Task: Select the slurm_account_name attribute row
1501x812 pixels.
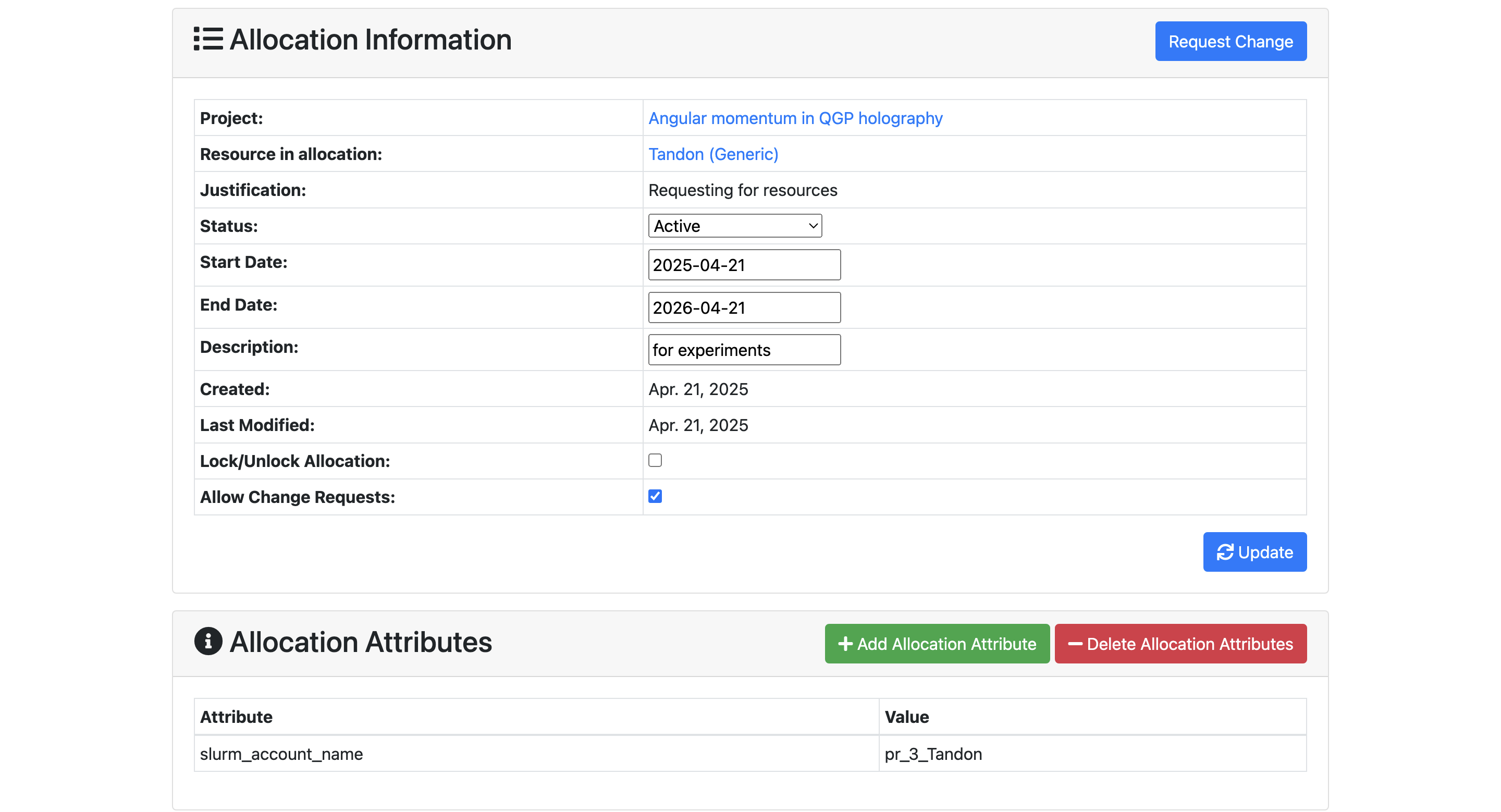Action: pyautogui.click(x=281, y=754)
